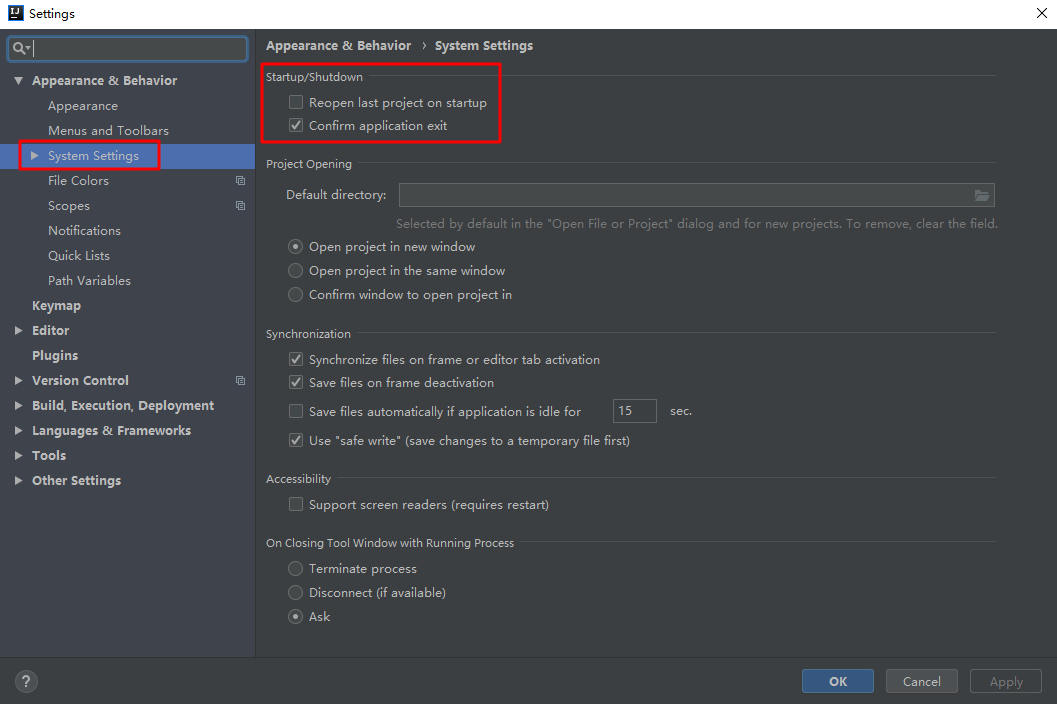
Task: Click the Apply button
Action: pyautogui.click(x=1006, y=681)
